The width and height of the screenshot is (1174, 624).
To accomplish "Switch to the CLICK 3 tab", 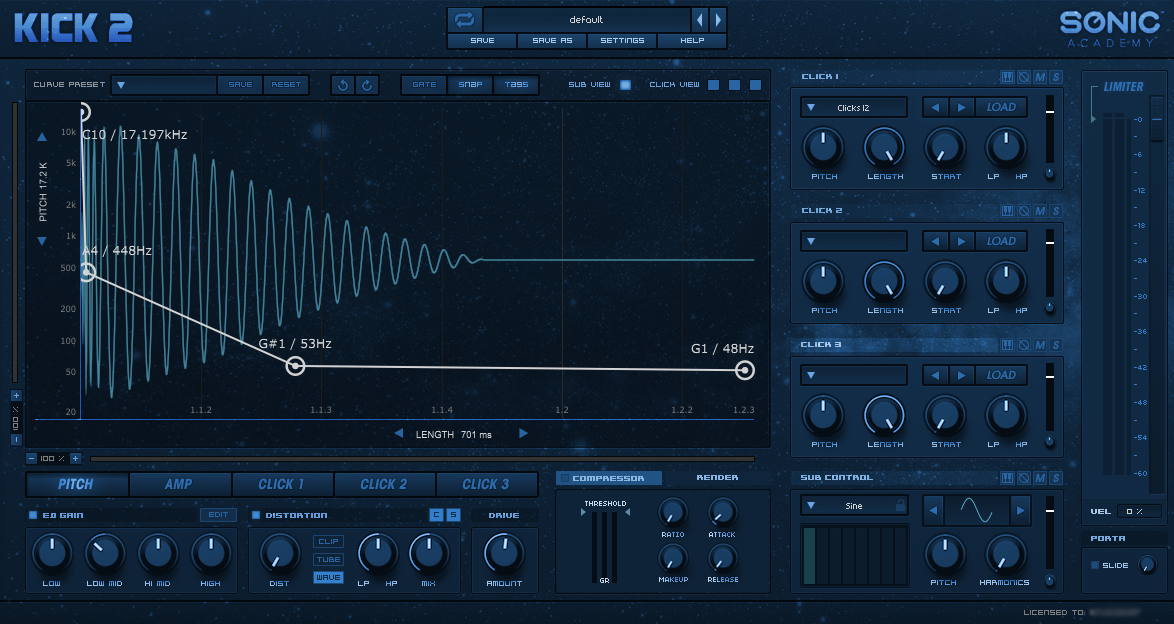I will 486,485.
